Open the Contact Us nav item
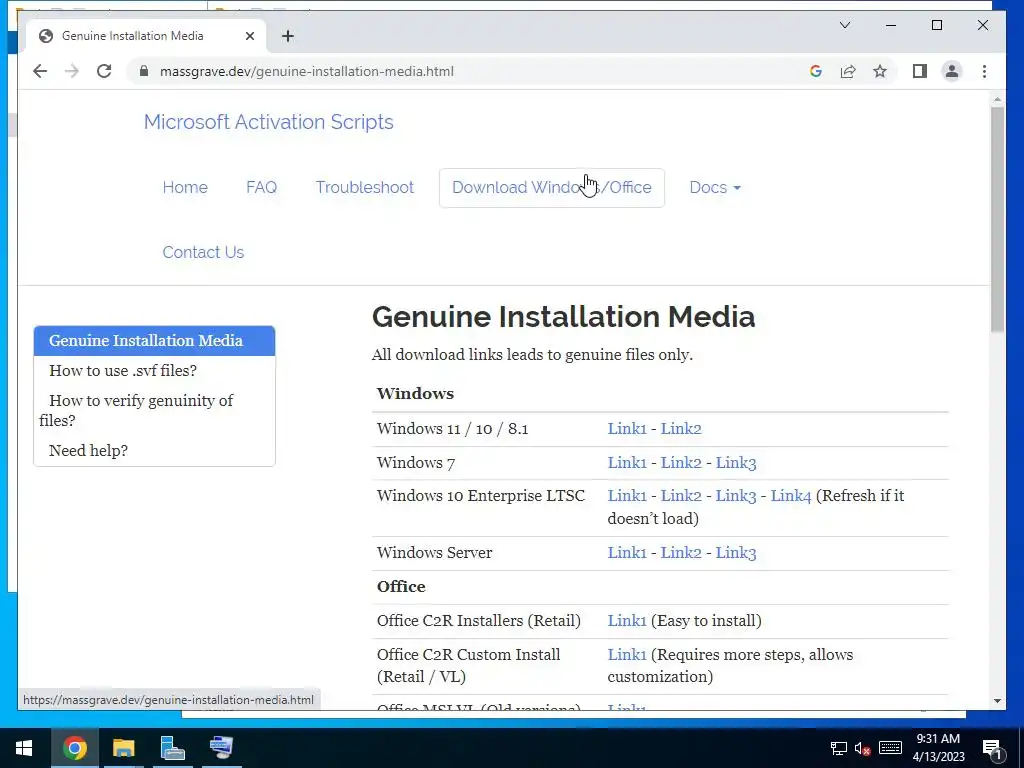Screen dimensions: 1024x768 (x=203, y=252)
